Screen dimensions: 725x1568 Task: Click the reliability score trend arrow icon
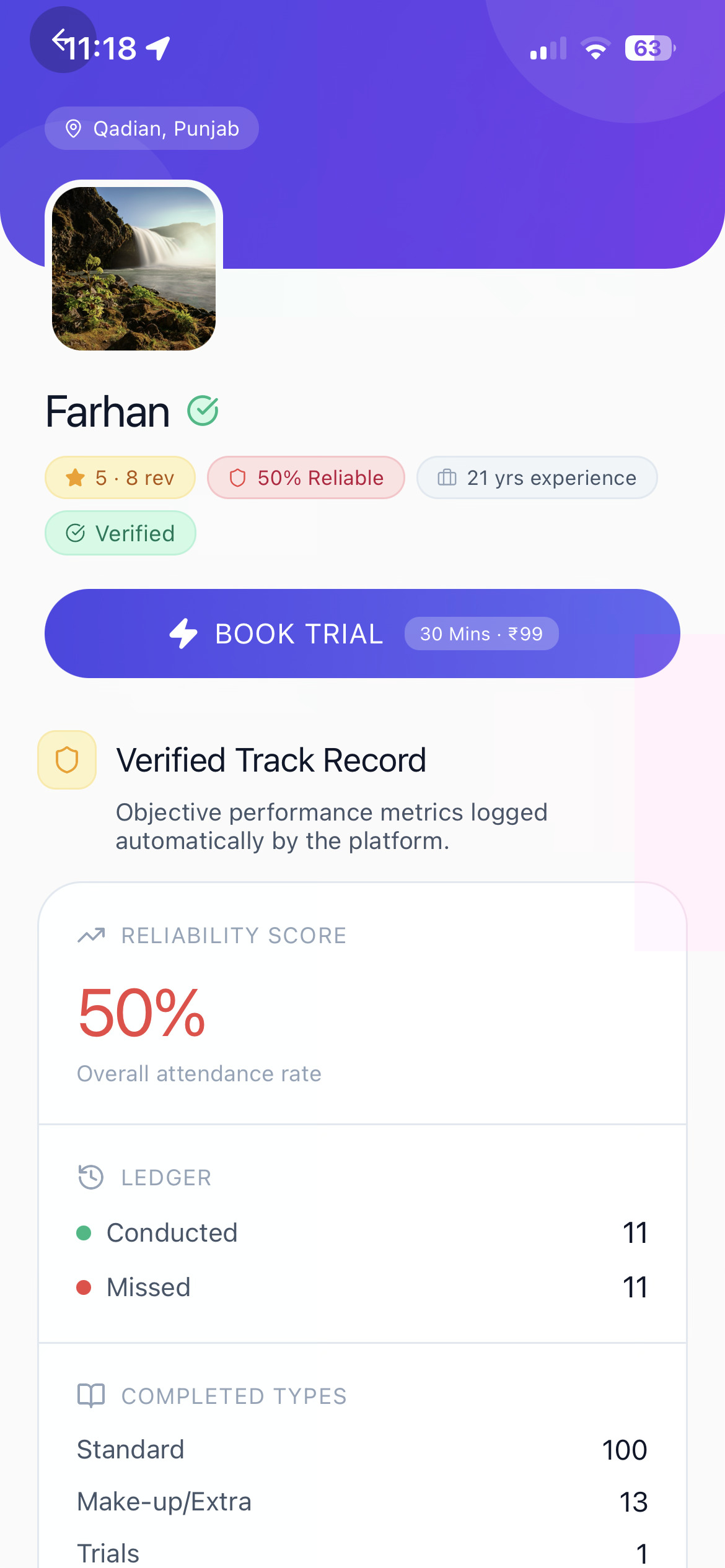tap(91, 935)
